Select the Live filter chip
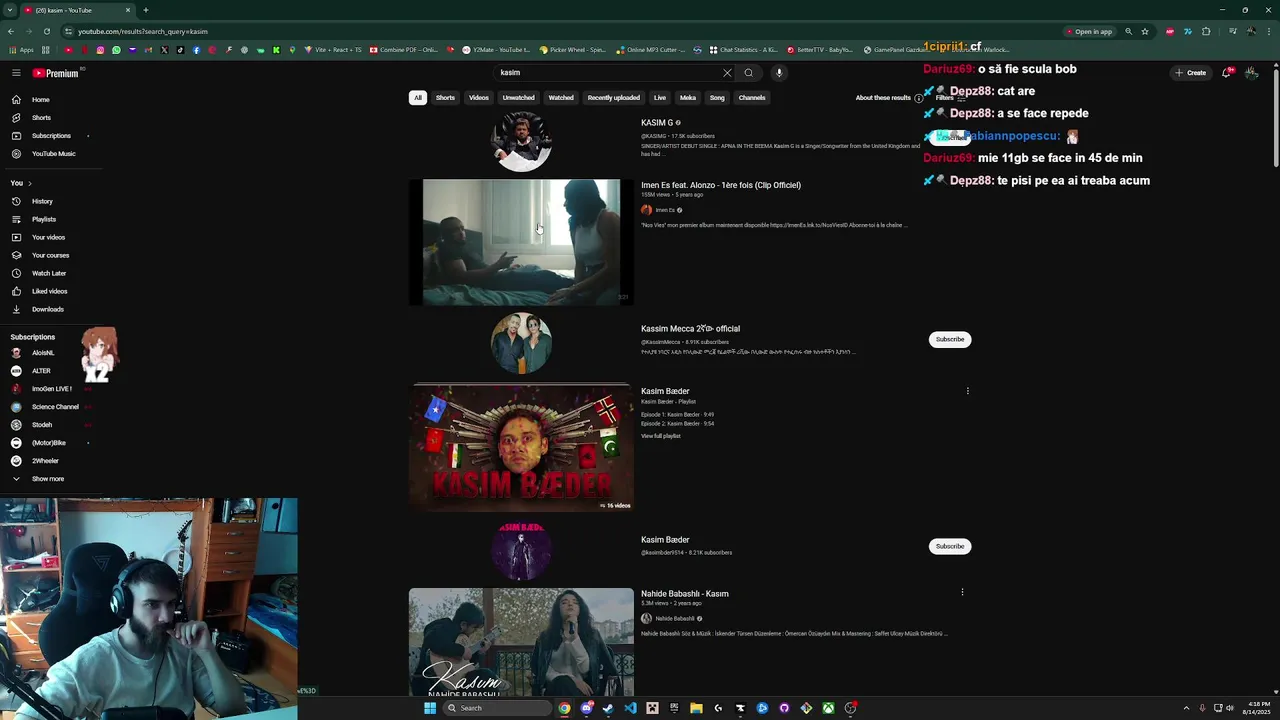Image resolution: width=1280 pixels, height=720 pixels. tap(660, 98)
